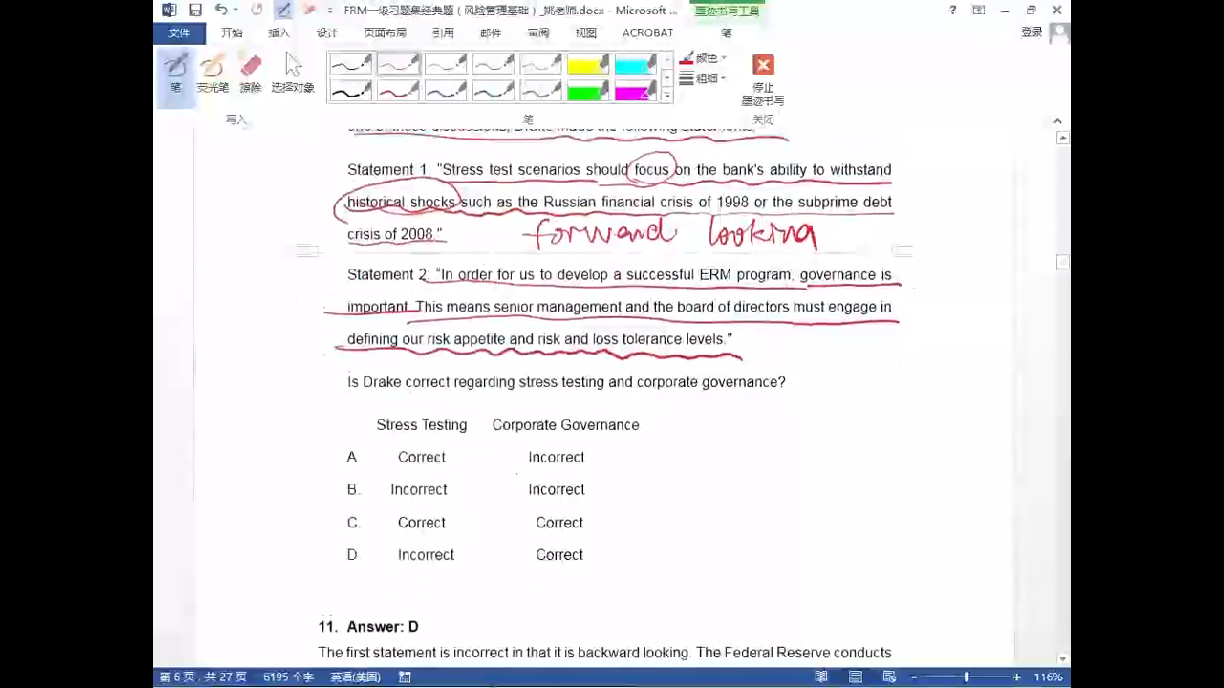Open the Design (设计) tab

pyautogui.click(x=327, y=33)
